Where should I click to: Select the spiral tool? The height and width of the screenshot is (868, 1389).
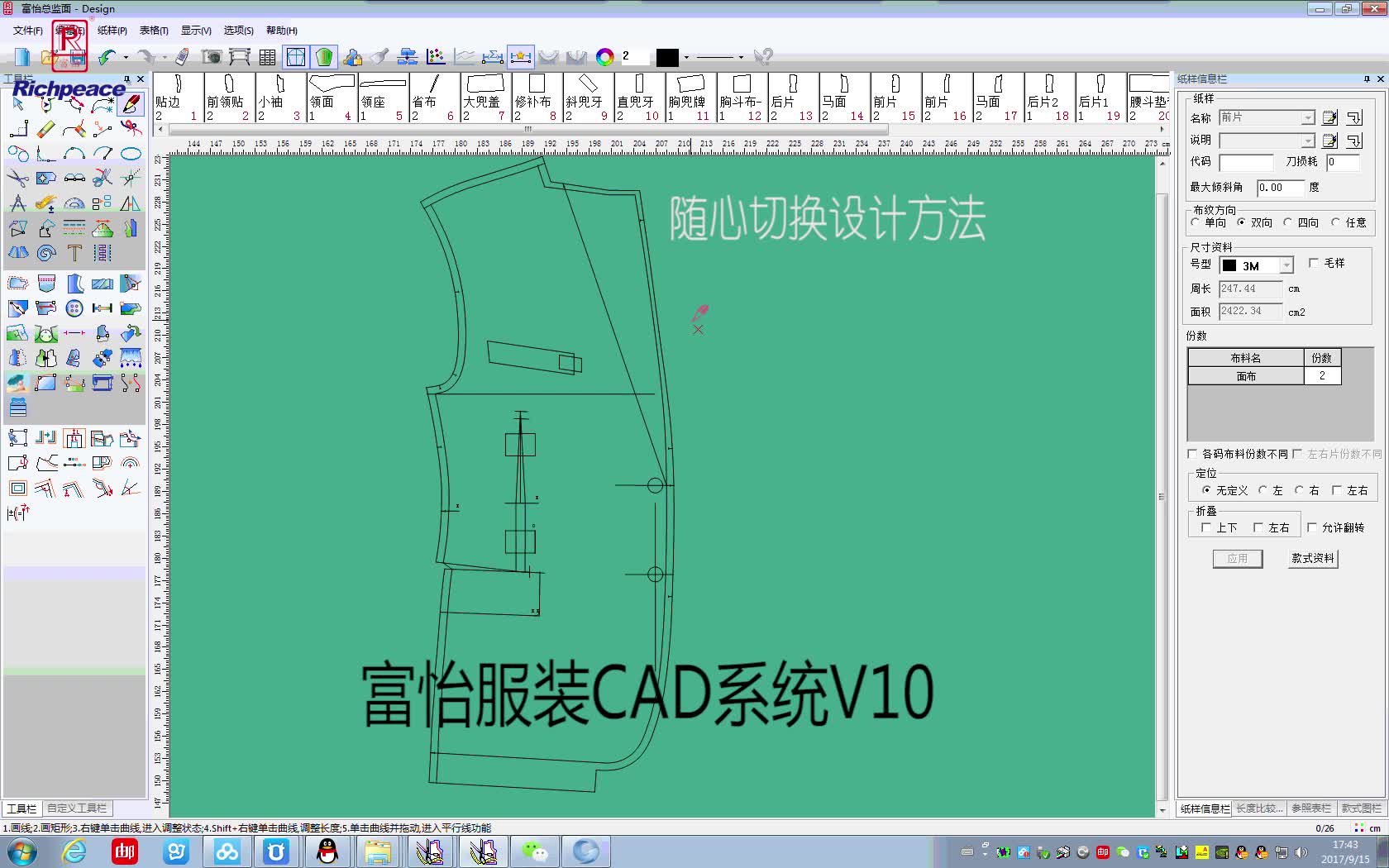pos(46,253)
